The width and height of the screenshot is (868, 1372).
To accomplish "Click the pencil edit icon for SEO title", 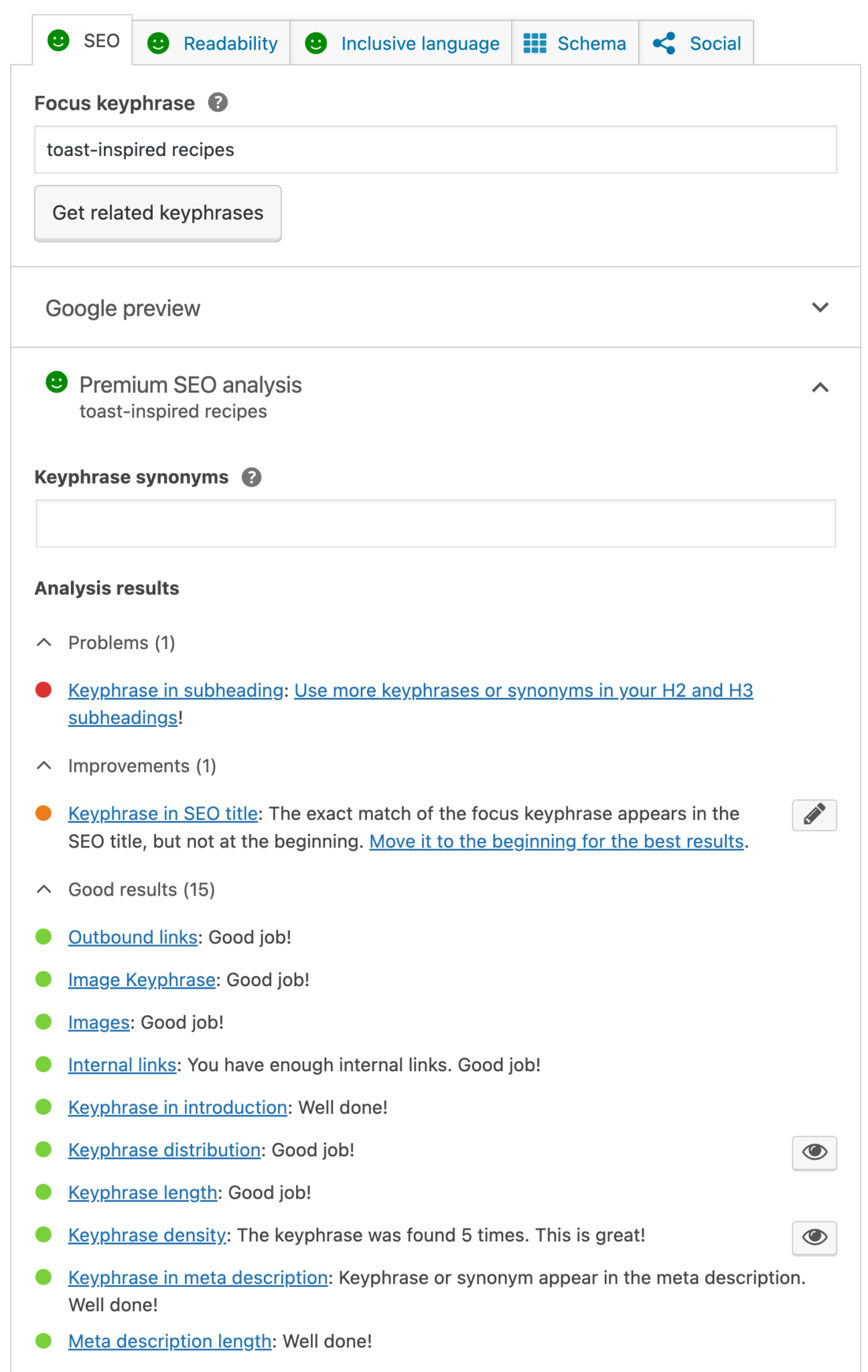I will (x=814, y=815).
